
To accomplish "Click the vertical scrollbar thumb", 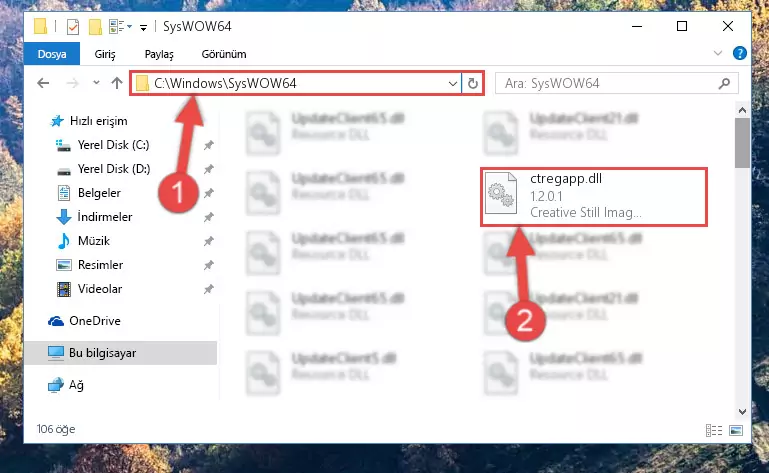I will (742, 143).
